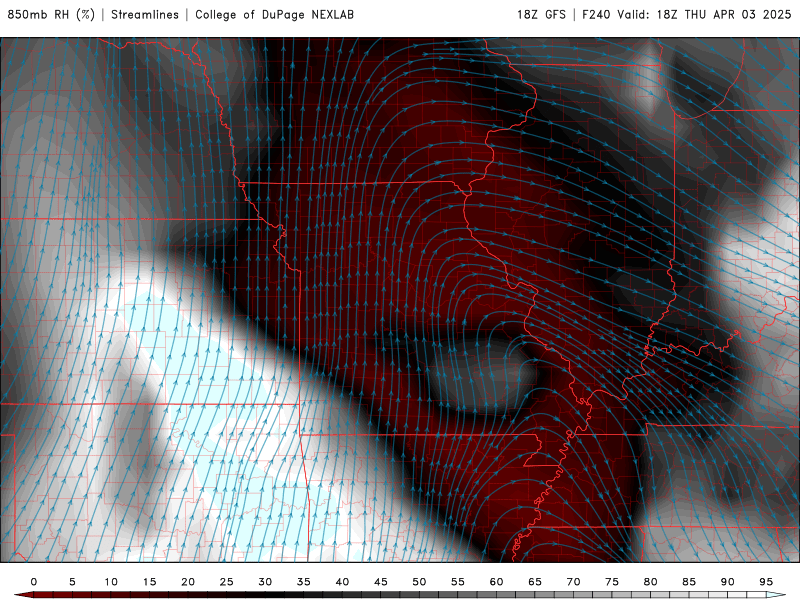Image resolution: width=800 pixels, height=600 pixels.
Task: Click the '35' label on the RH legend
Action: tap(304, 582)
